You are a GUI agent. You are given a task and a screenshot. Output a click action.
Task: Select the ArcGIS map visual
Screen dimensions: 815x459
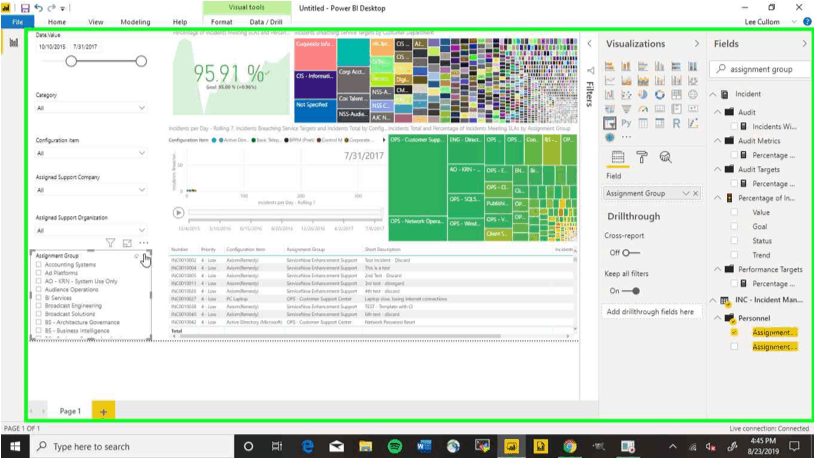(610, 137)
